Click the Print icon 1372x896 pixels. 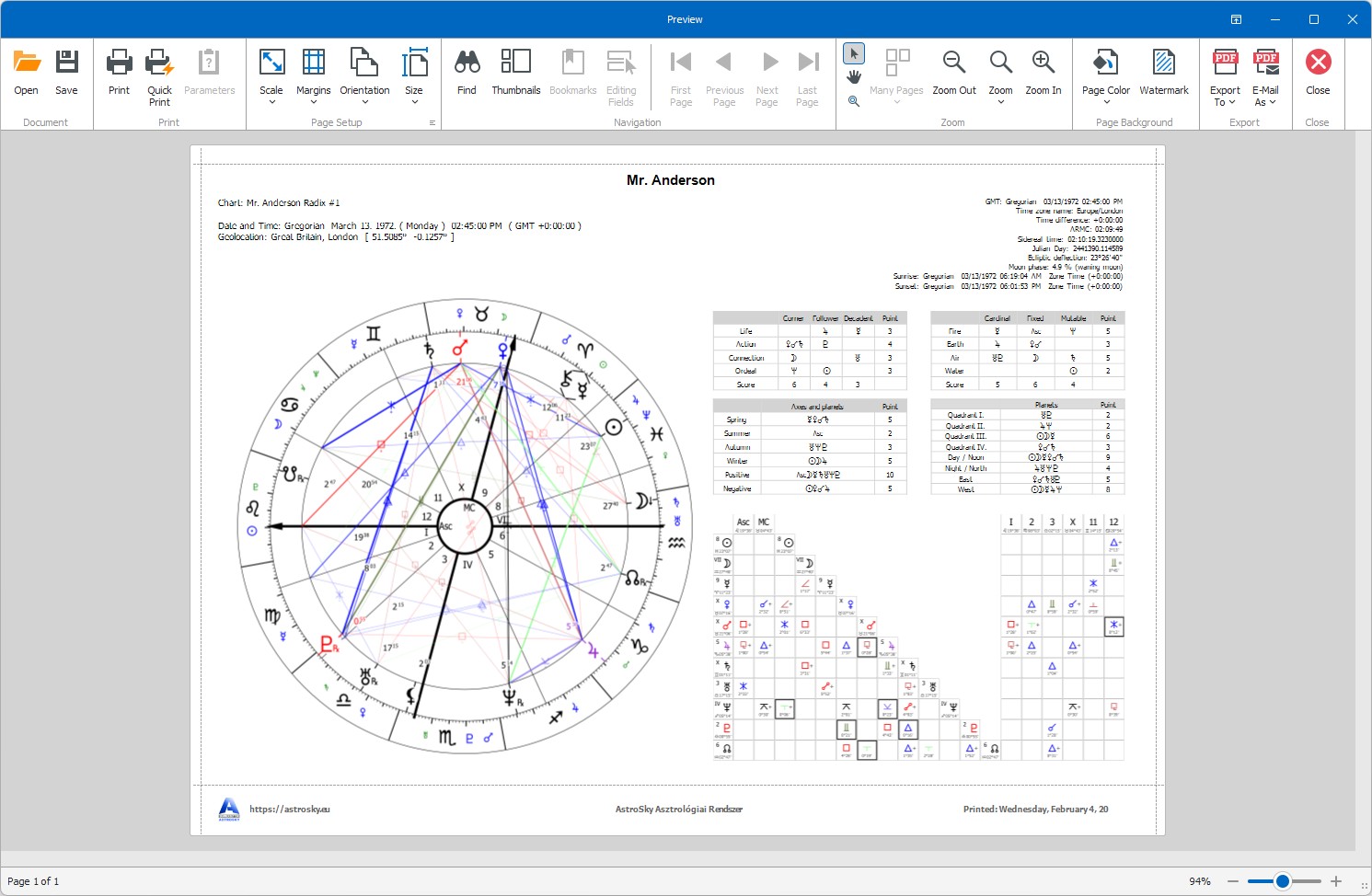119,73
